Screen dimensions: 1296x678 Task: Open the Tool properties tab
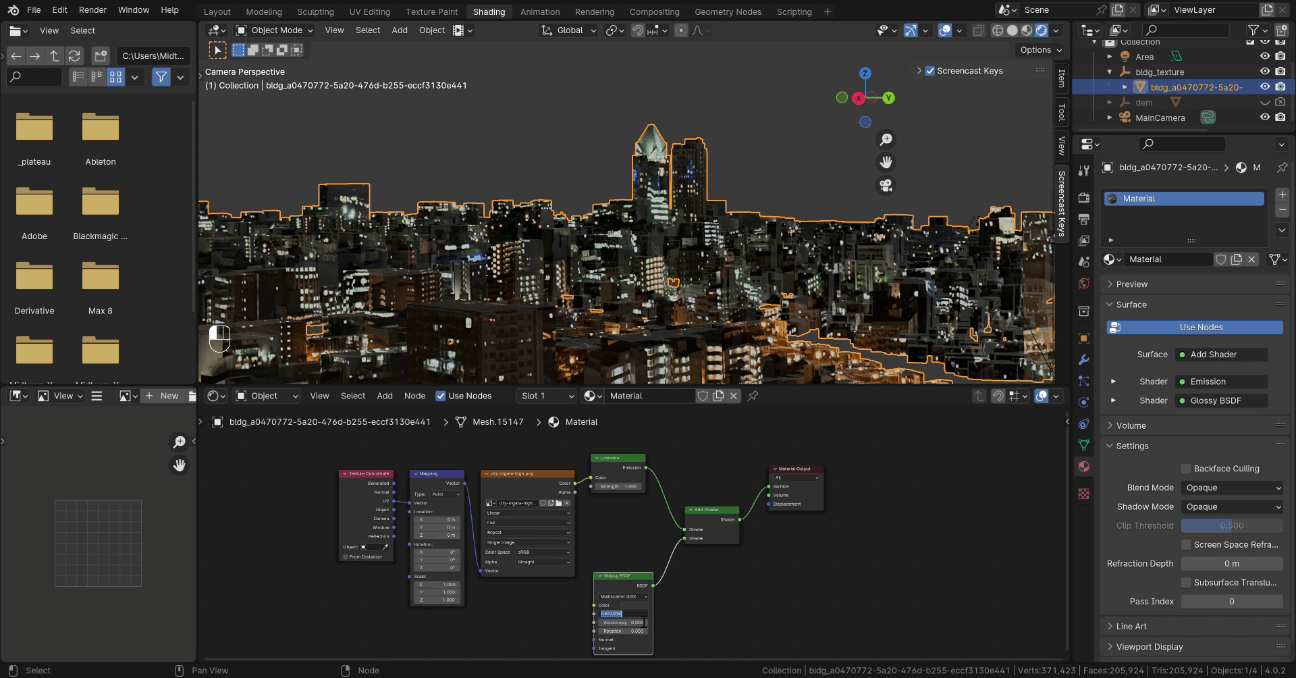1084,168
